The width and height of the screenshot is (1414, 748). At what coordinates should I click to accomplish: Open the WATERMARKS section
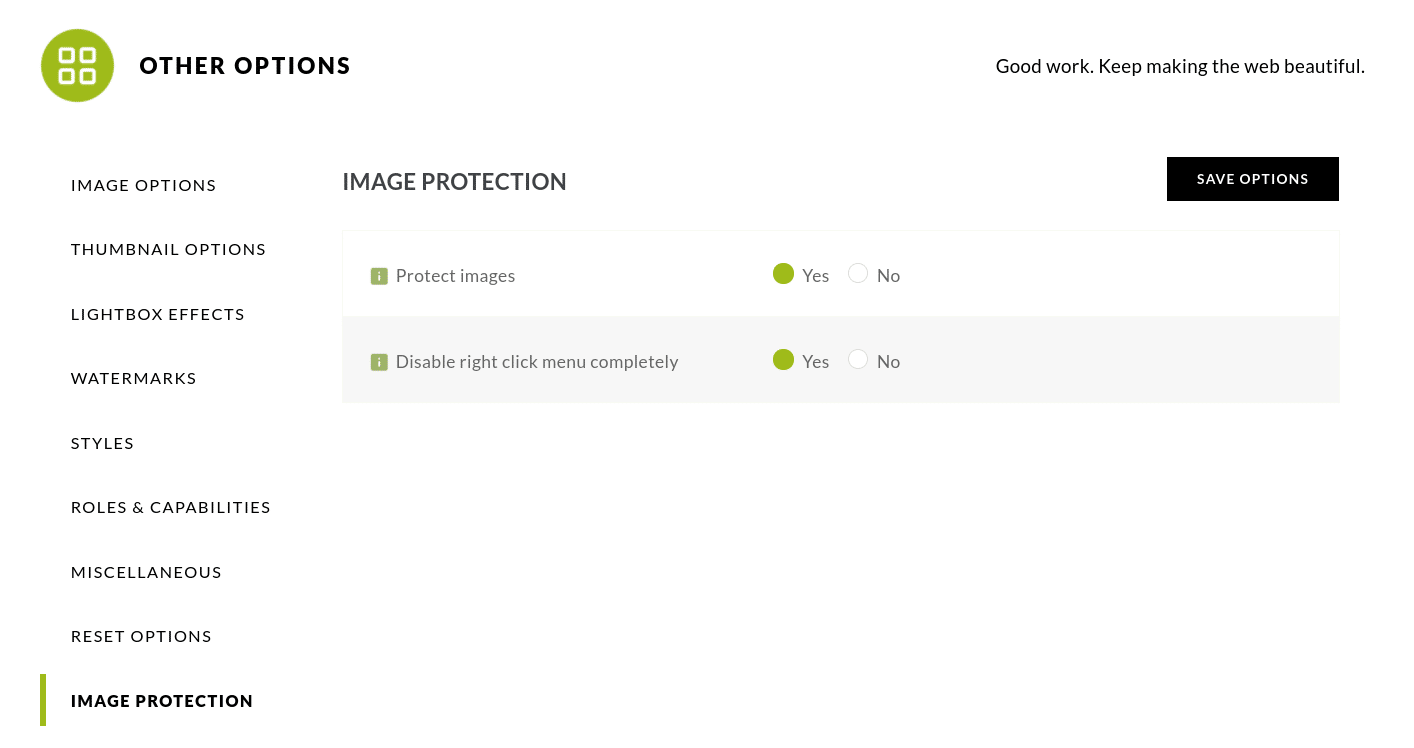click(x=133, y=378)
